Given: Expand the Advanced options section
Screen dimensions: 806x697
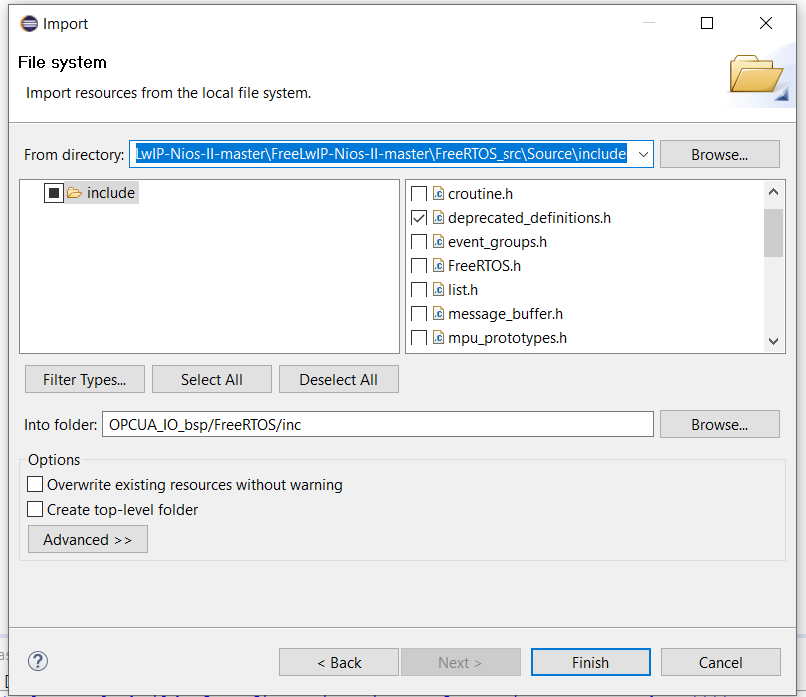Looking at the screenshot, I should [x=87, y=540].
